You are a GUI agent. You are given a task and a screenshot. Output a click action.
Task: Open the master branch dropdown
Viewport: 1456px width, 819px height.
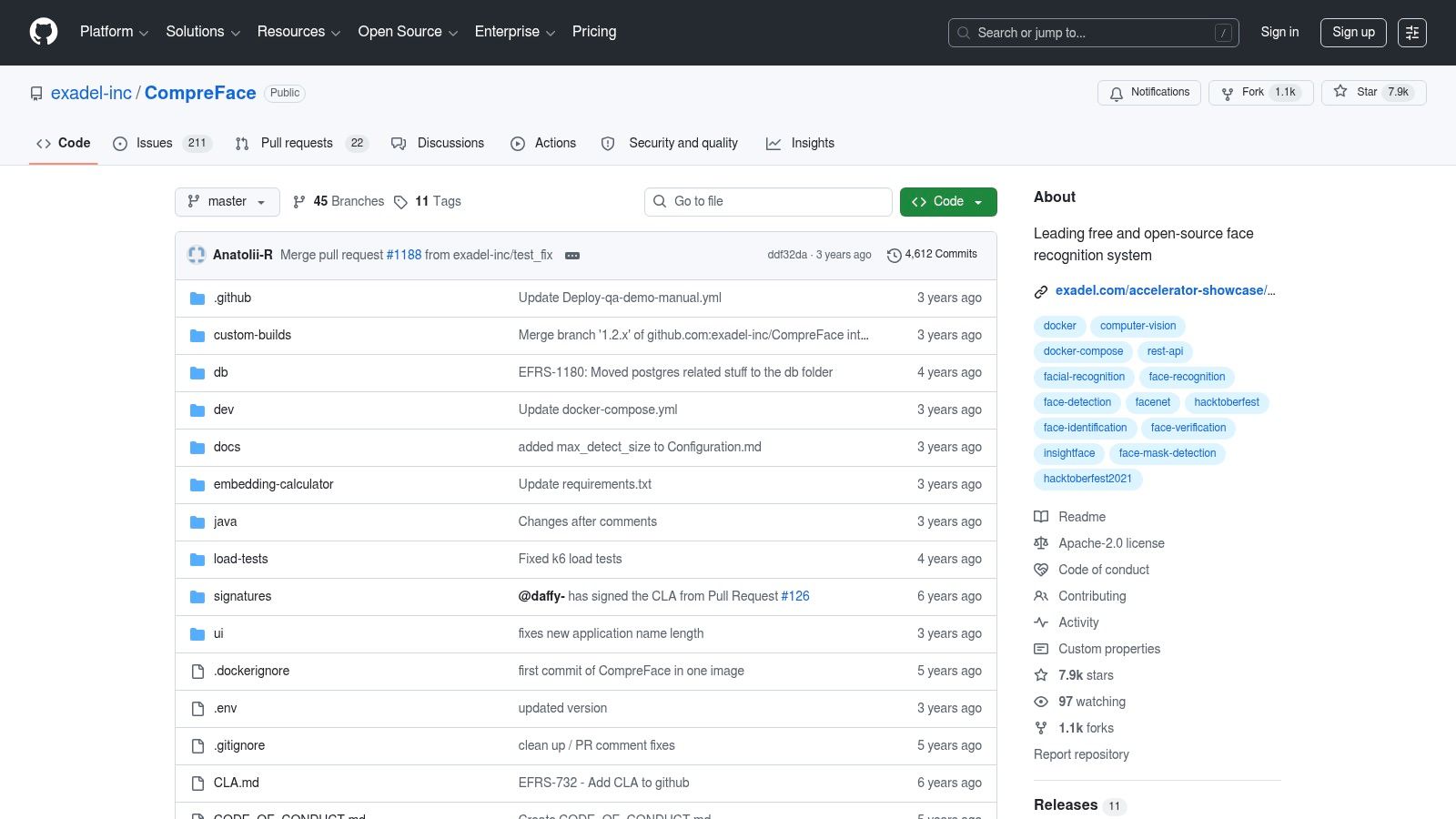(x=227, y=202)
